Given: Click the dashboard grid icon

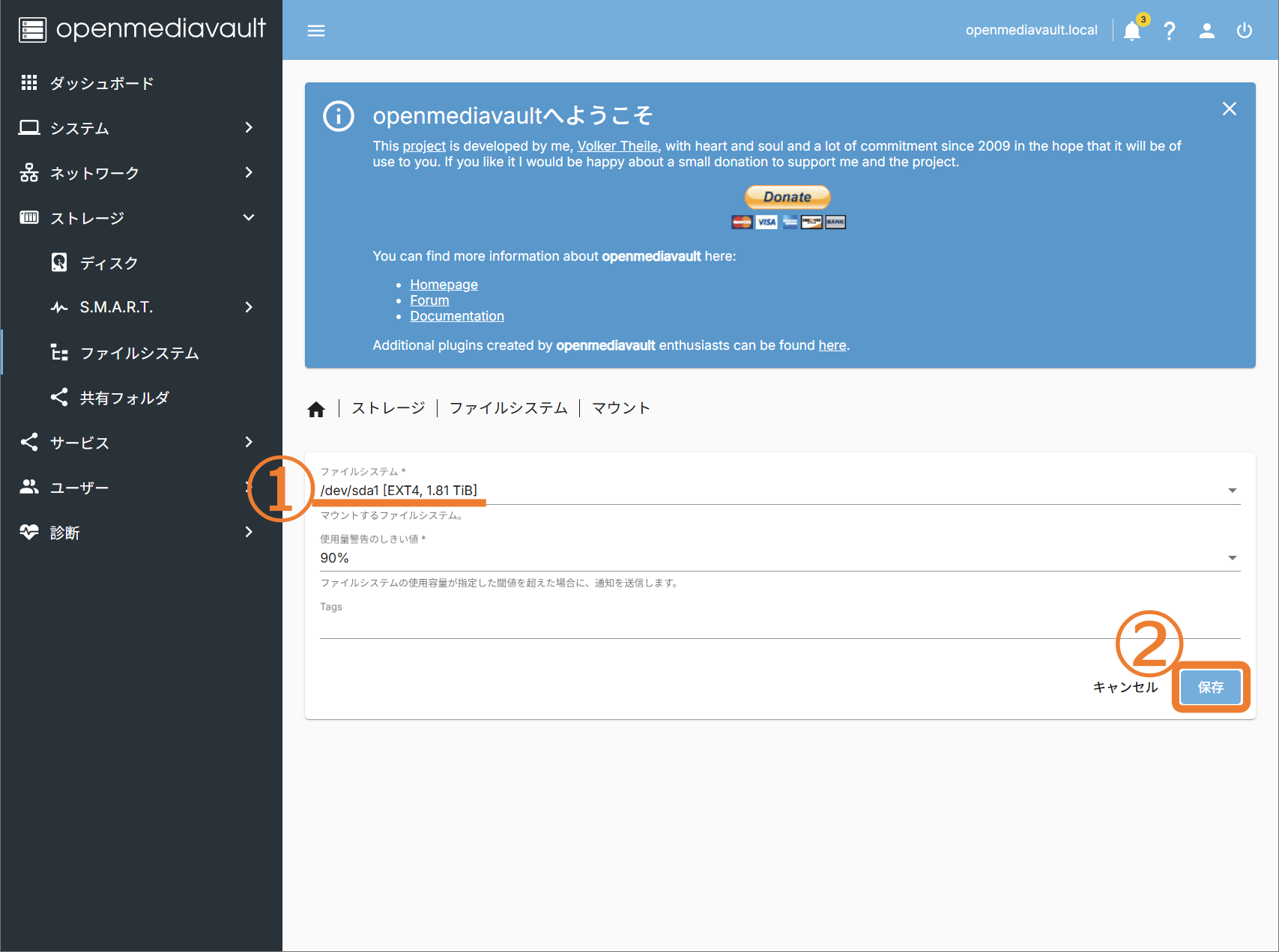Looking at the screenshot, I should [29, 82].
